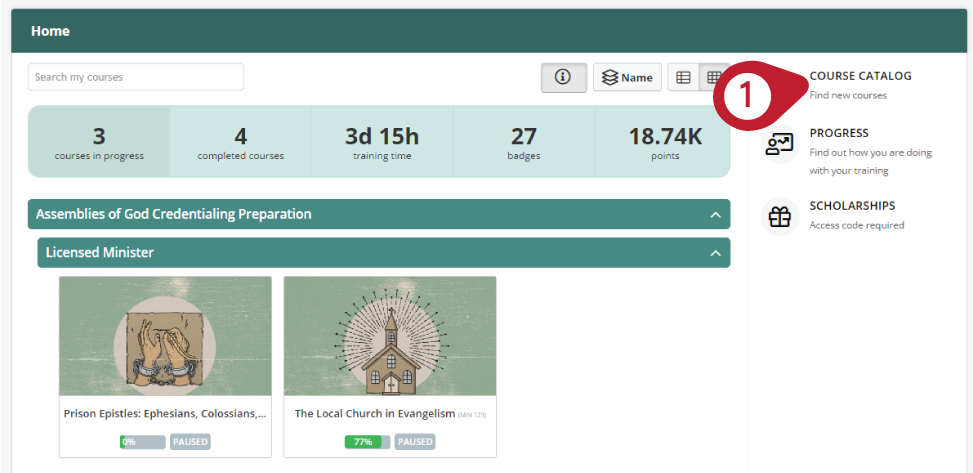Screen dimensions: 973x473
Task: Click PAUSED badge on Prison Epistles course
Action: [190, 442]
